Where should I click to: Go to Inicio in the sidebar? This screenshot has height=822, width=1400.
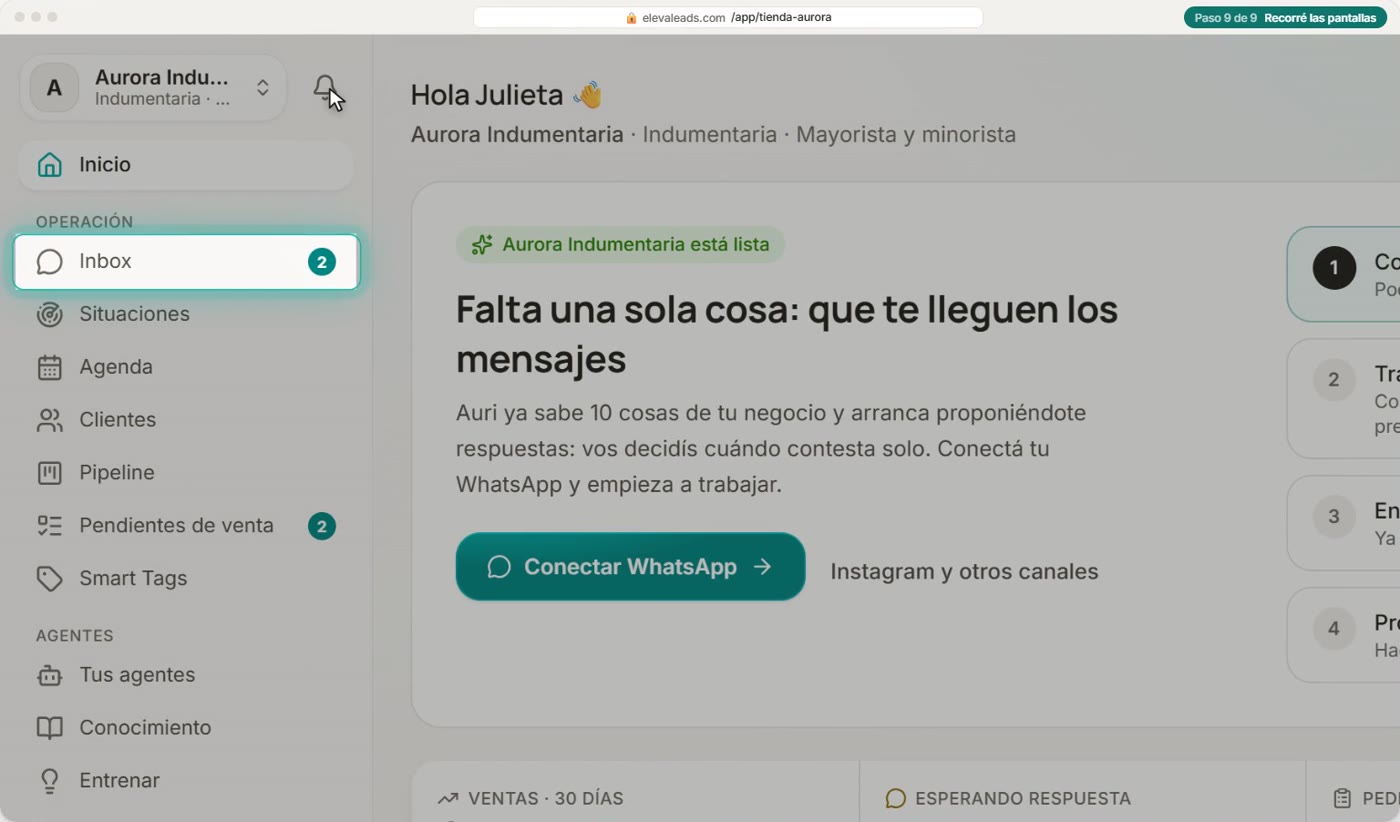point(185,165)
